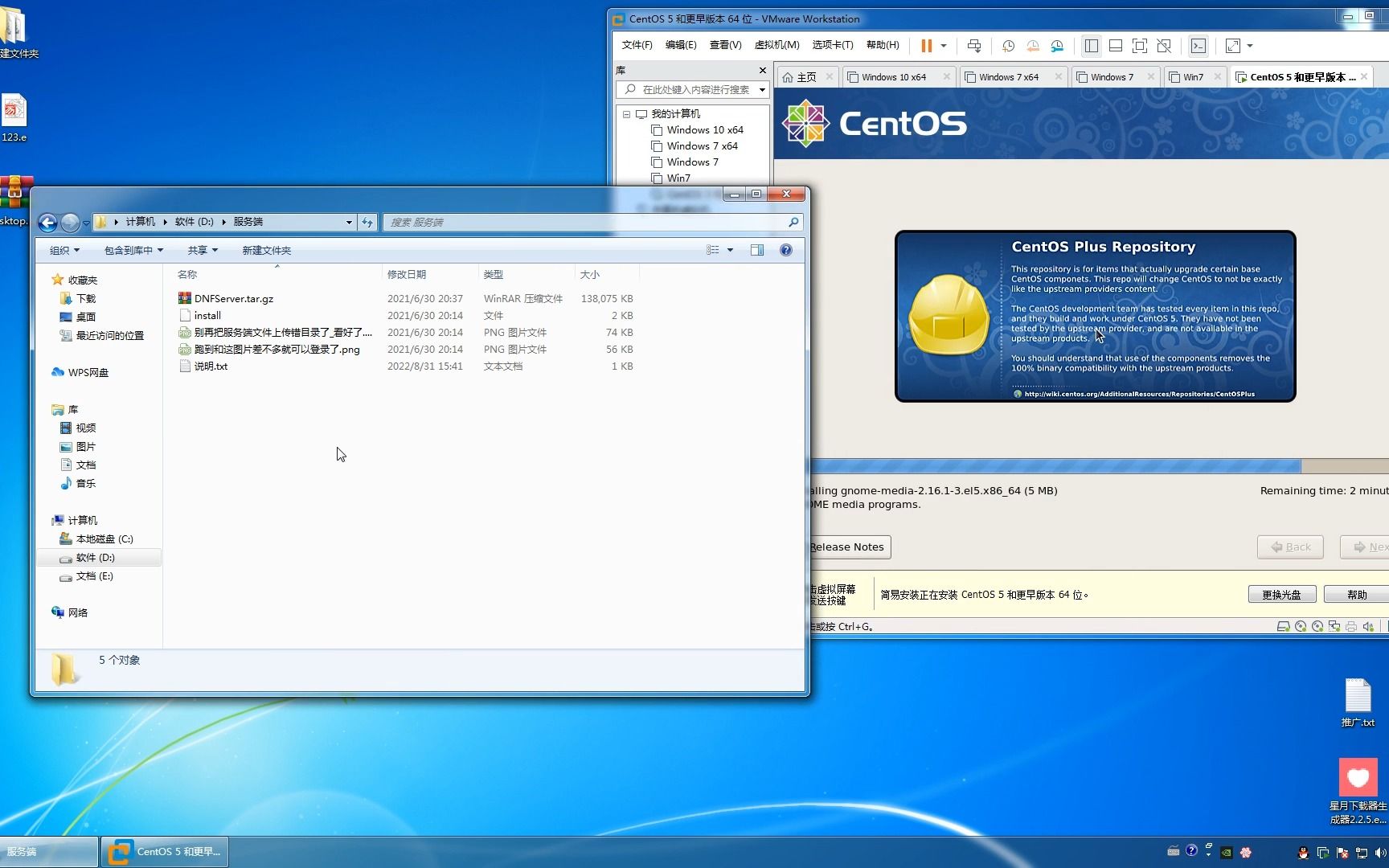Pause the virtual machine with the orange pause icon
1389x868 pixels.
[926, 46]
